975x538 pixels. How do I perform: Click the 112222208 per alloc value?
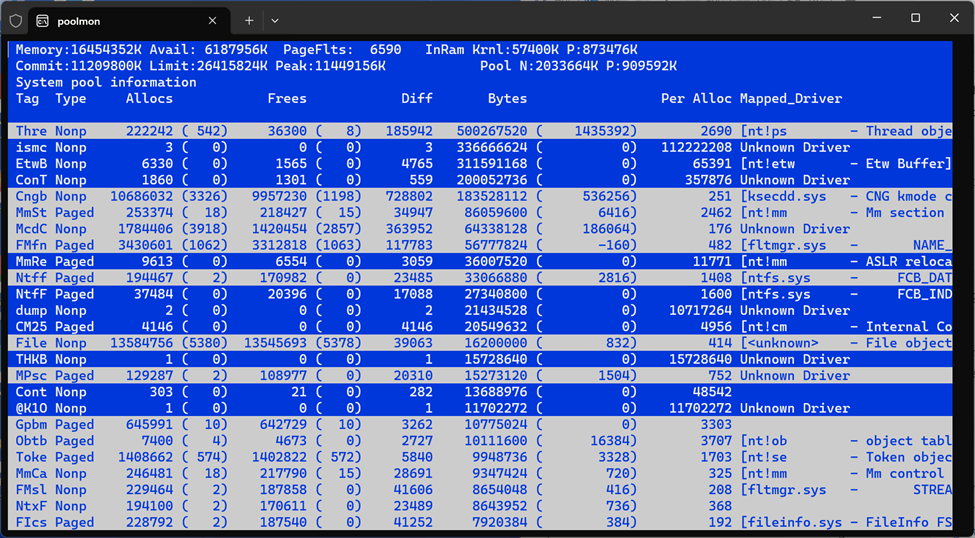pos(696,147)
